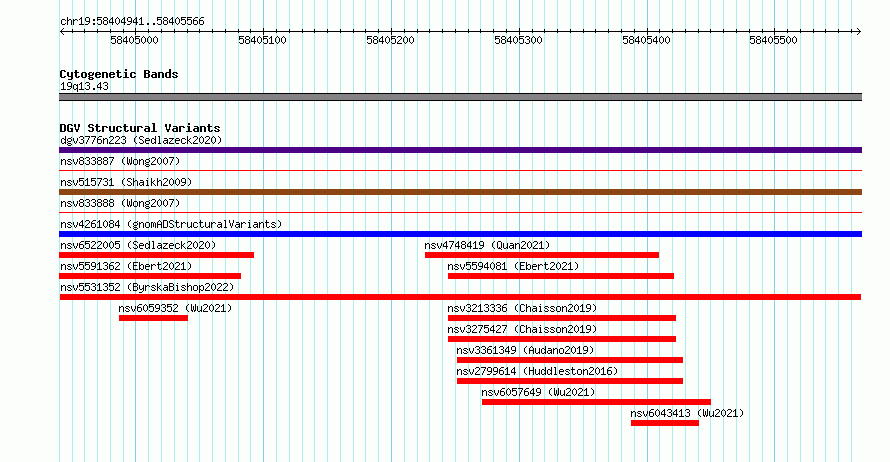This screenshot has width=890, height=462.
Task: Click the red bar under nsv6522005
Action: pos(157,255)
